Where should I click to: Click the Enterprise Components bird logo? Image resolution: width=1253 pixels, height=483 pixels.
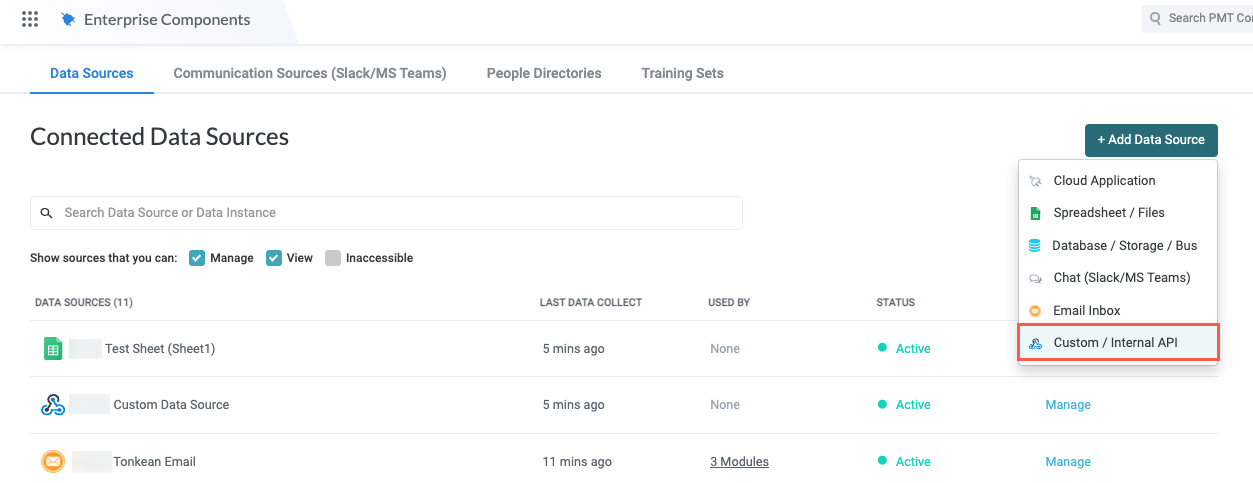point(68,19)
